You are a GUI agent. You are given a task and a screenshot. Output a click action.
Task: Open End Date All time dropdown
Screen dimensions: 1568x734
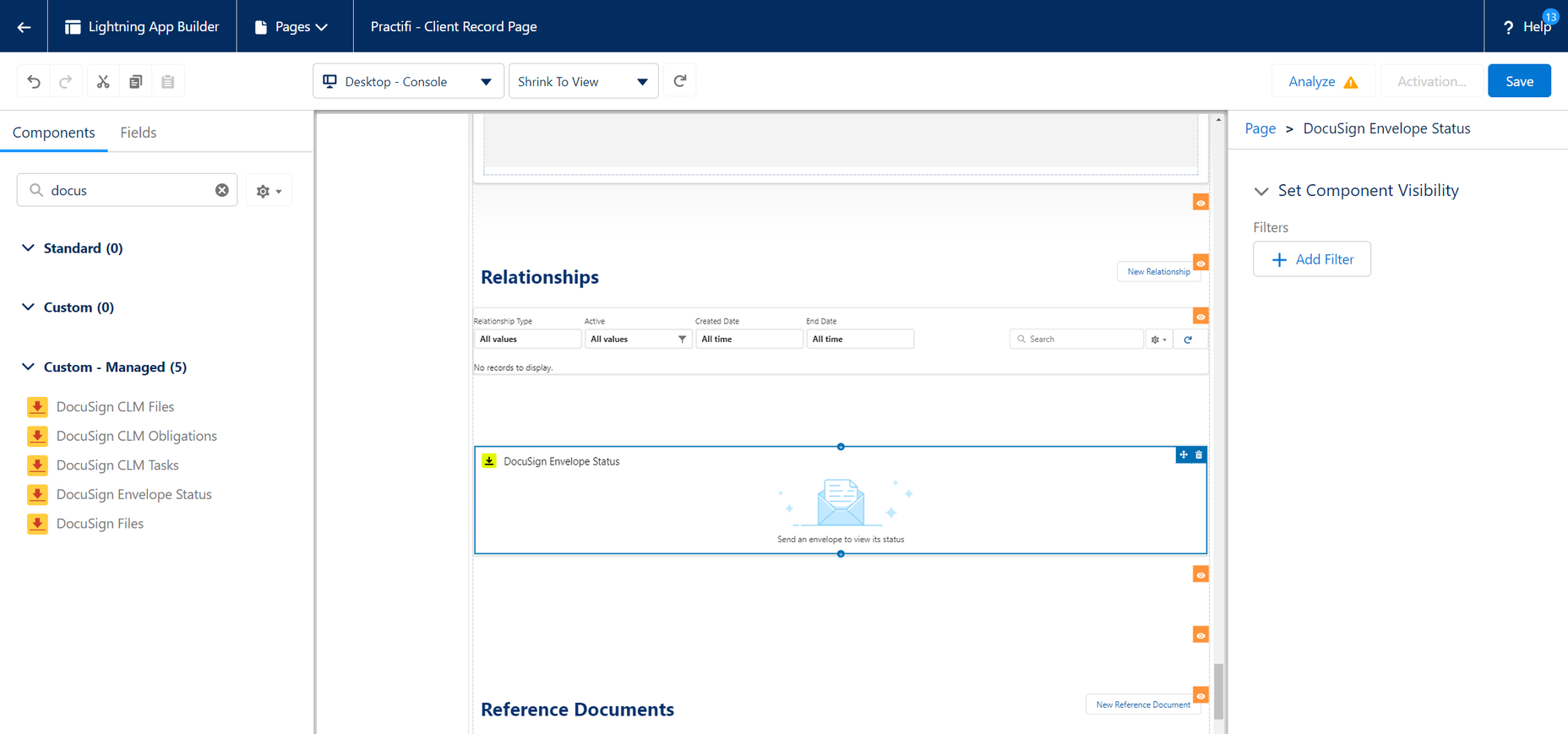(859, 339)
